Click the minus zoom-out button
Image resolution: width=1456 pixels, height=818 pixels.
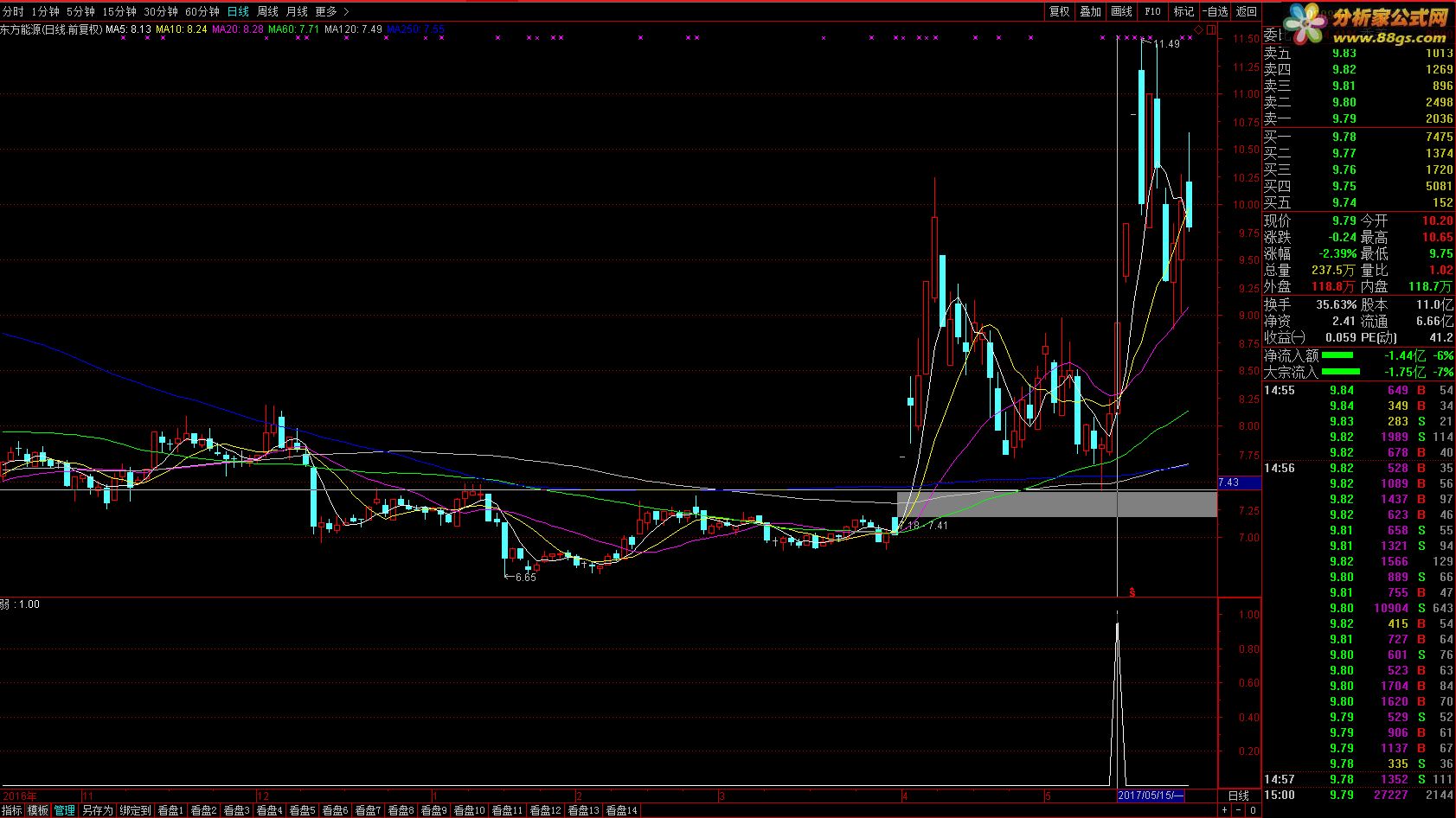coord(1239,810)
